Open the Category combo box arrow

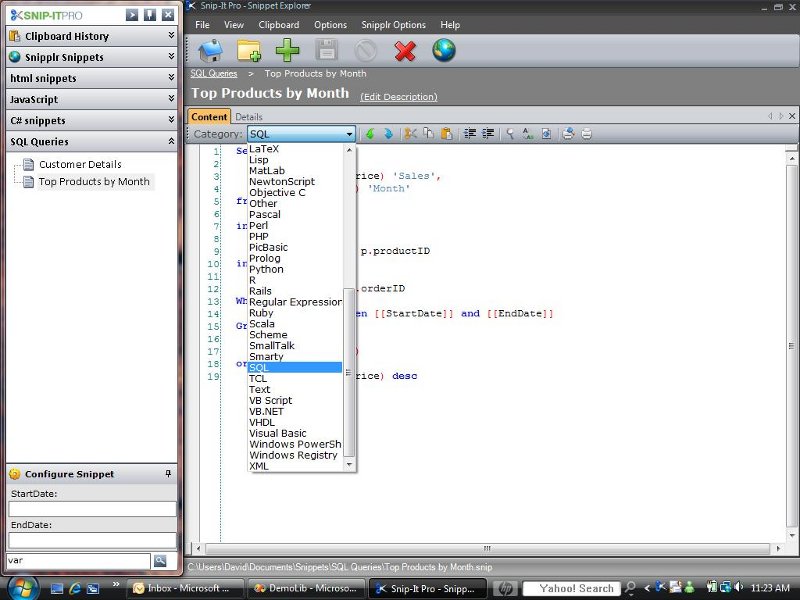[350, 134]
